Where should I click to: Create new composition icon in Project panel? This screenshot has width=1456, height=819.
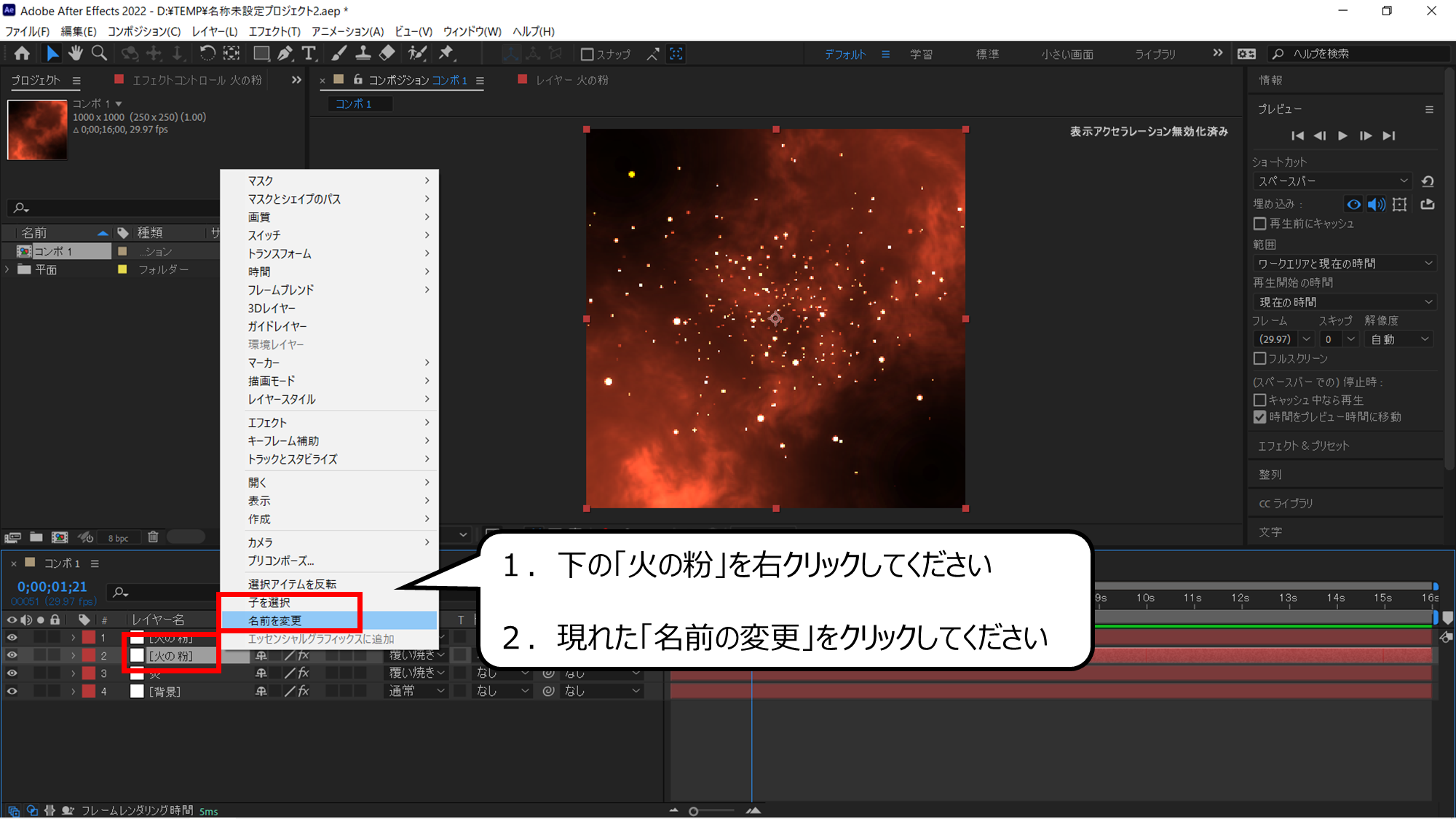[60, 537]
